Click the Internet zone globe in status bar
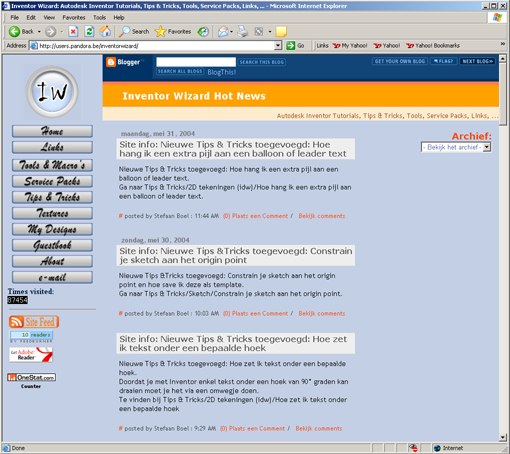The width and height of the screenshot is (510, 454). coord(437,448)
